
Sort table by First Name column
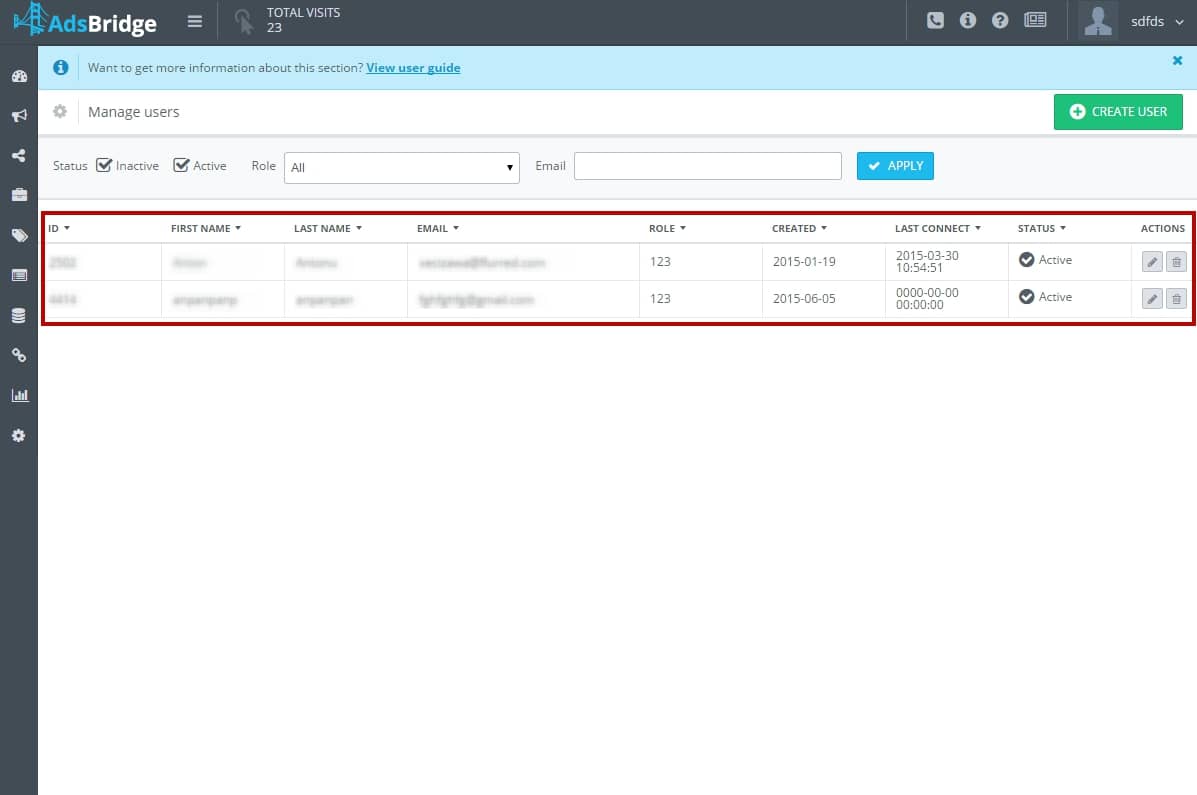click(205, 228)
